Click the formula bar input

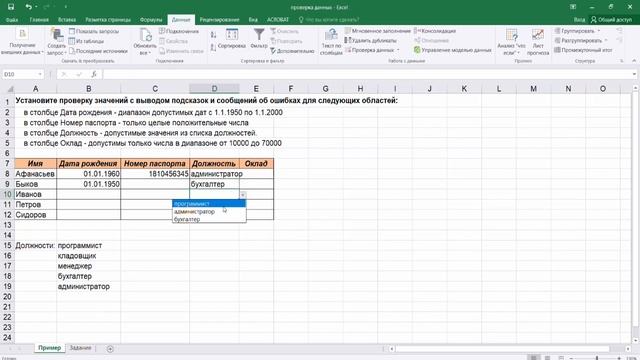pos(367,74)
